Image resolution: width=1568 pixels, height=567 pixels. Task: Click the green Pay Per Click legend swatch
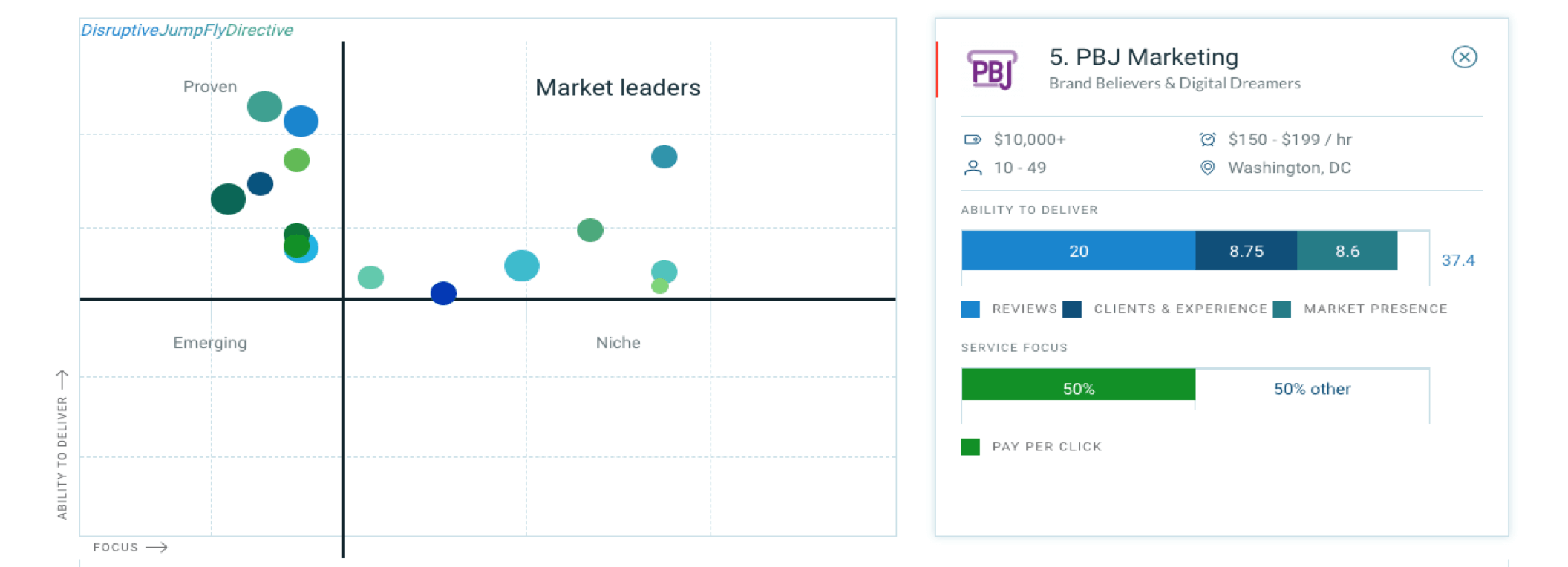[970, 447]
